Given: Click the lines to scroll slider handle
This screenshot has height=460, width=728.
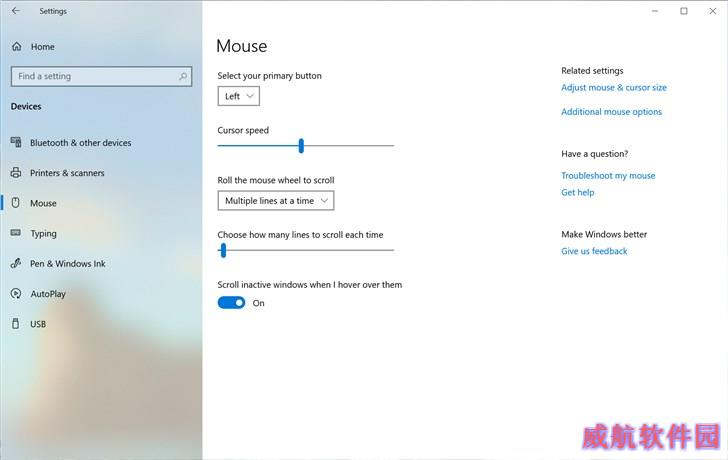Looking at the screenshot, I should coord(223,250).
